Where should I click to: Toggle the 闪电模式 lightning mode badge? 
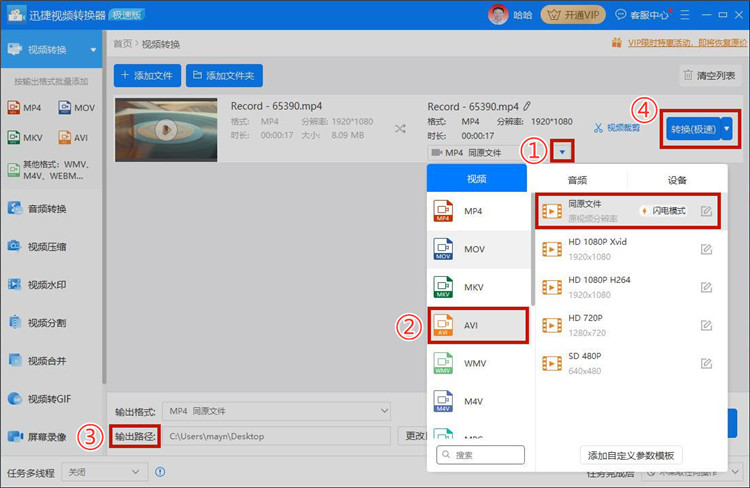pyautogui.click(x=664, y=211)
